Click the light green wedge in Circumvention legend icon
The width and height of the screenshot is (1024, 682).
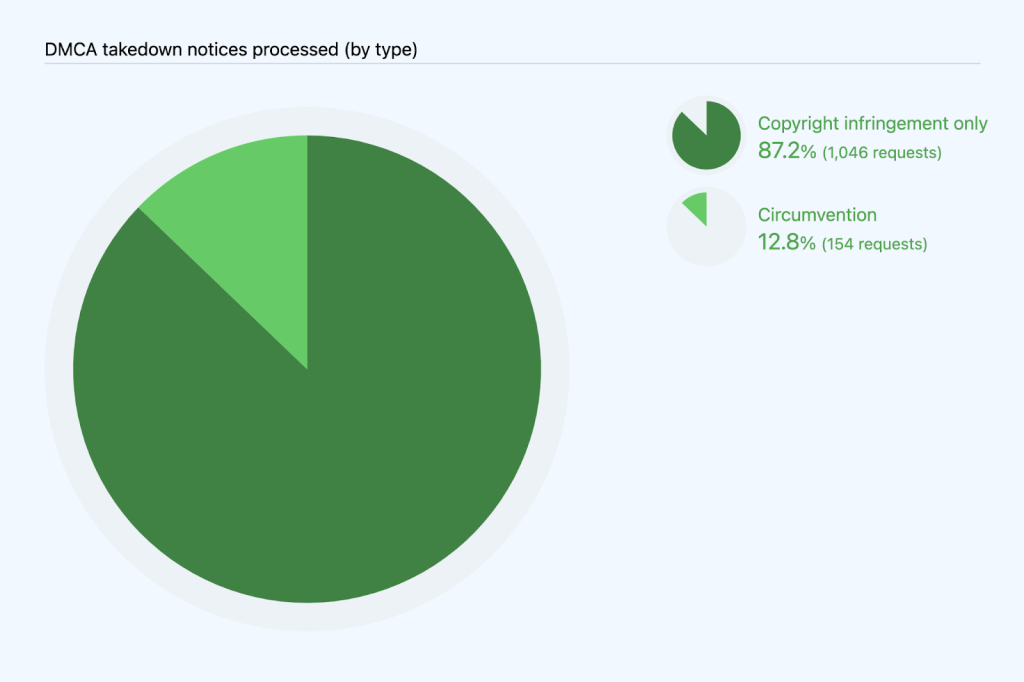pos(698,208)
